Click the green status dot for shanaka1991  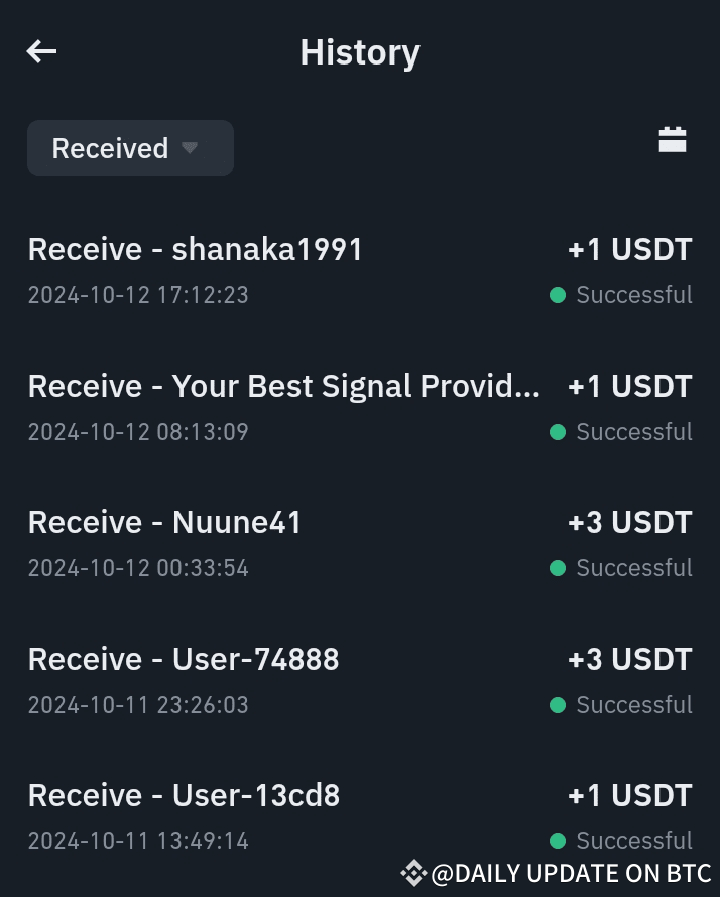coord(558,295)
